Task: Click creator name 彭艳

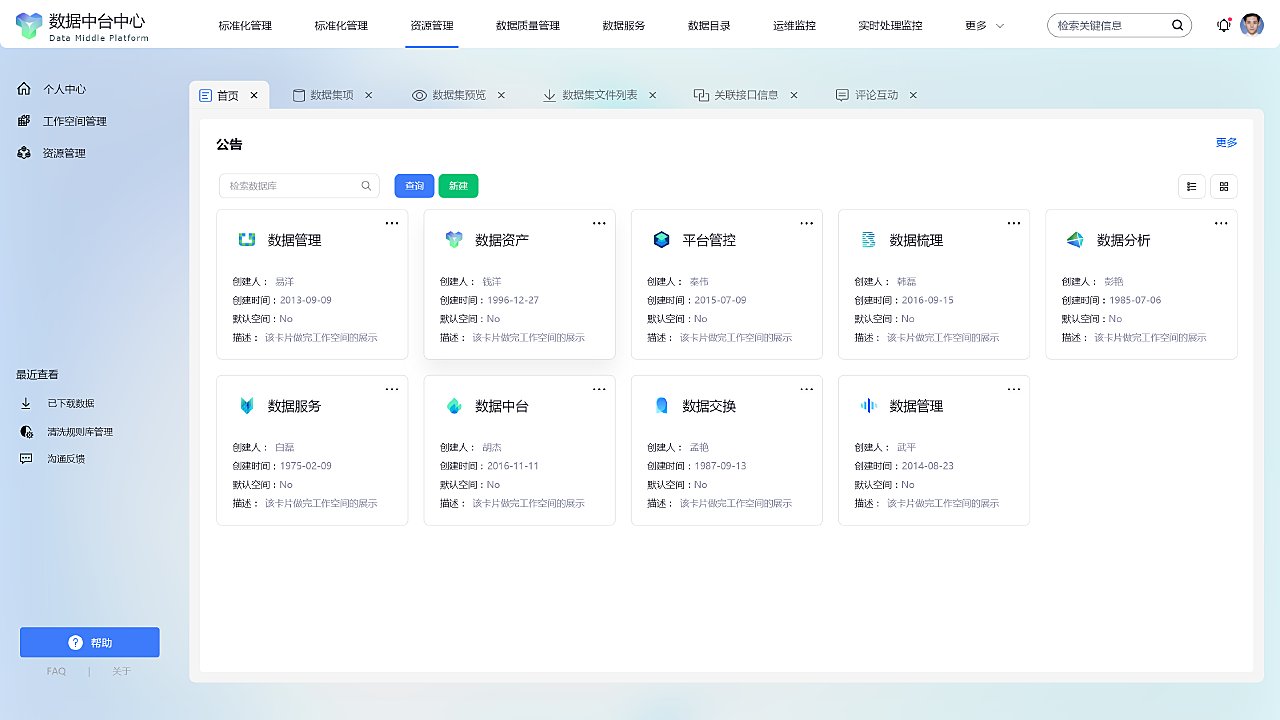Action: pyautogui.click(x=1114, y=282)
